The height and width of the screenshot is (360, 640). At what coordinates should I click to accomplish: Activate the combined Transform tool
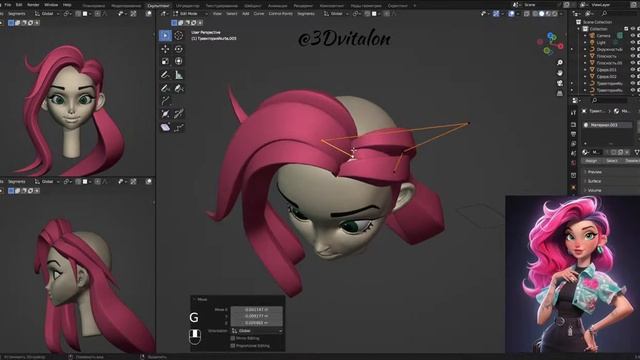179,61
